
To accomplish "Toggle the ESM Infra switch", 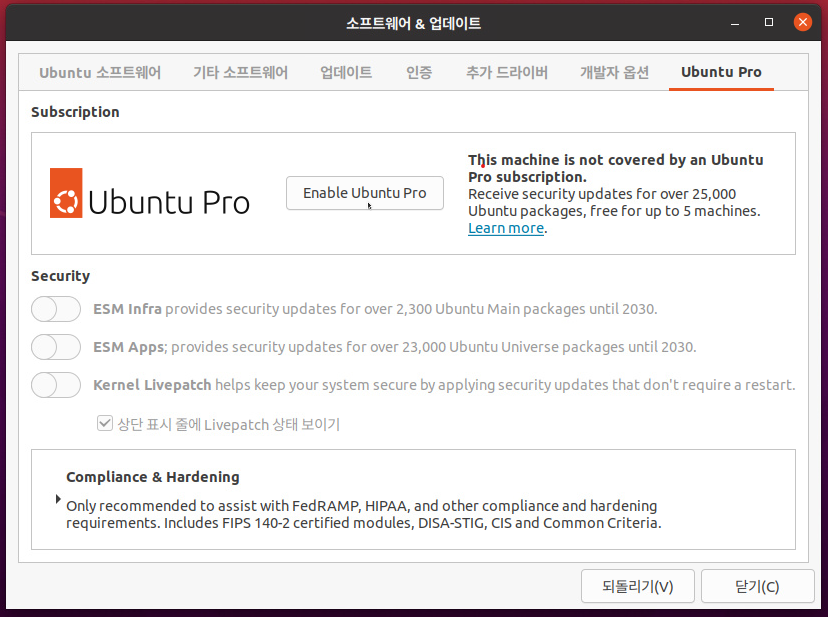I will tap(56, 309).
